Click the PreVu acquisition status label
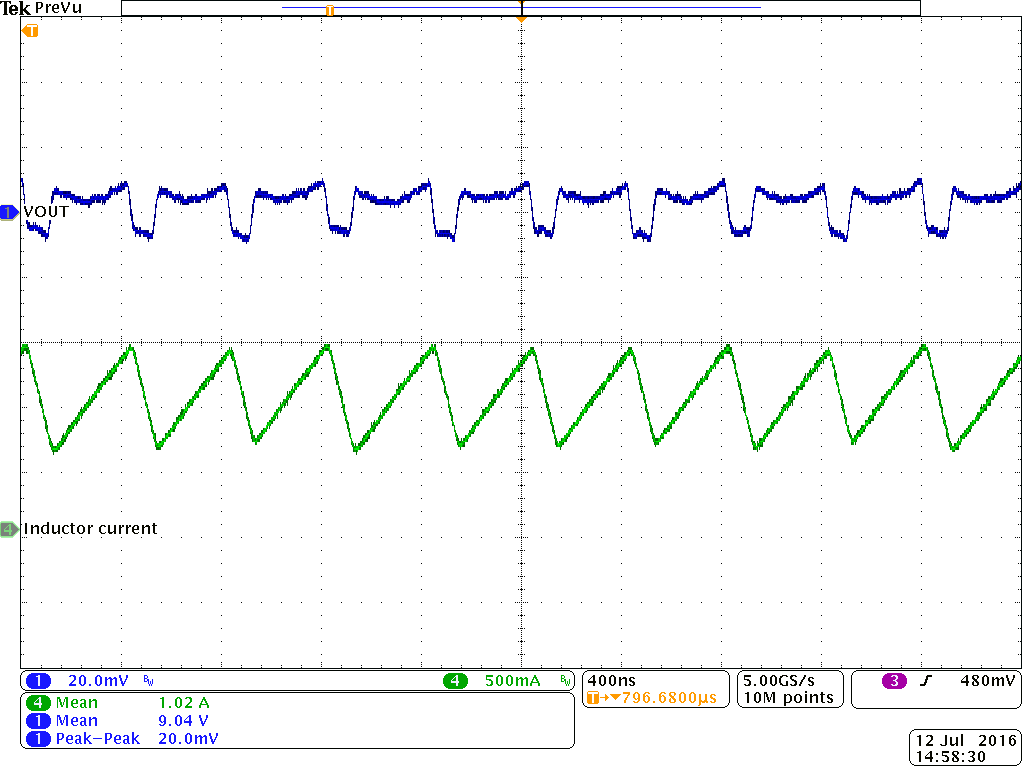Image resolution: width=1024 pixels, height=768 pixels. pyautogui.click(x=56, y=8)
